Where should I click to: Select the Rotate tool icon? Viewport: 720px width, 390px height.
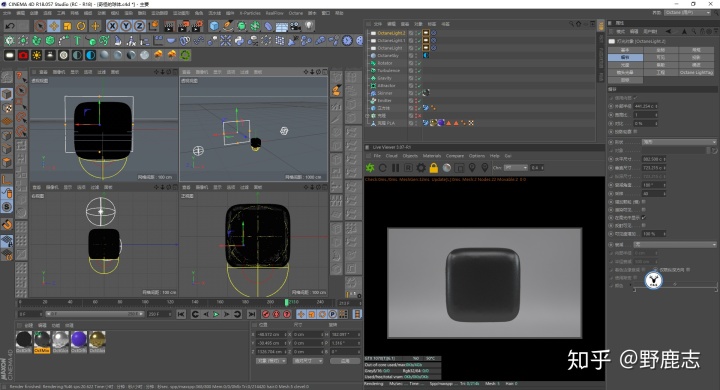81,26
